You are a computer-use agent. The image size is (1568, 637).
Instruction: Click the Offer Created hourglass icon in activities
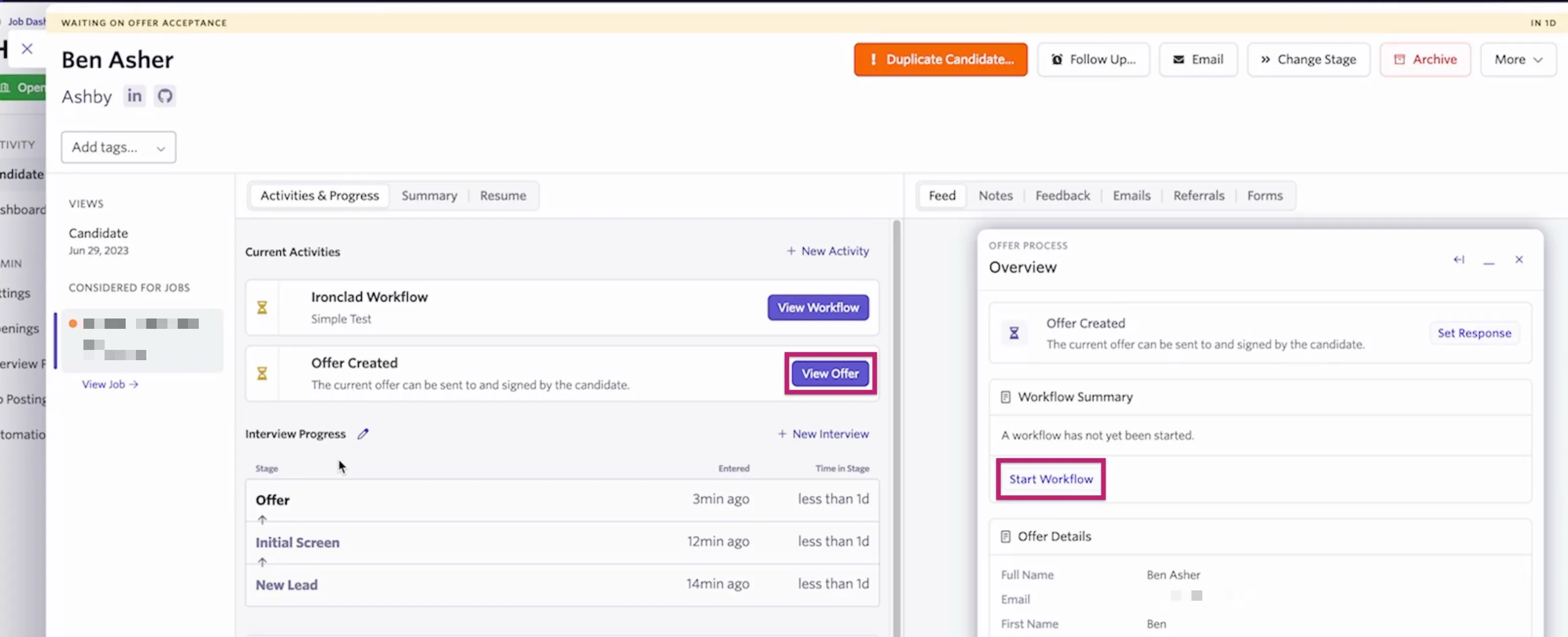click(x=262, y=373)
